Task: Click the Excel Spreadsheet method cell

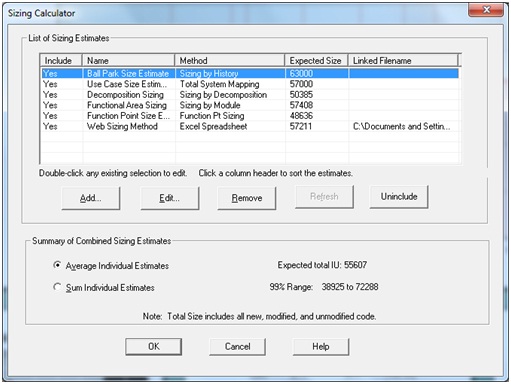Action: pyautogui.click(x=213, y=127)
